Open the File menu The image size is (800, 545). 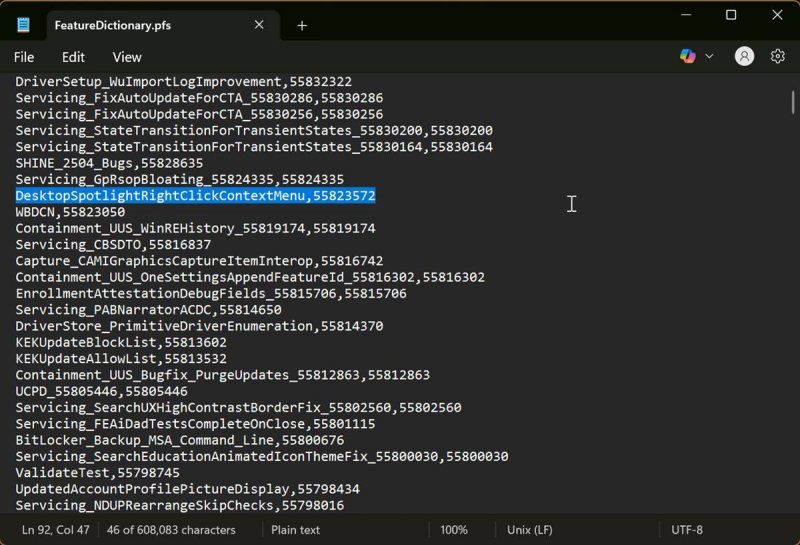coord(24,57)
